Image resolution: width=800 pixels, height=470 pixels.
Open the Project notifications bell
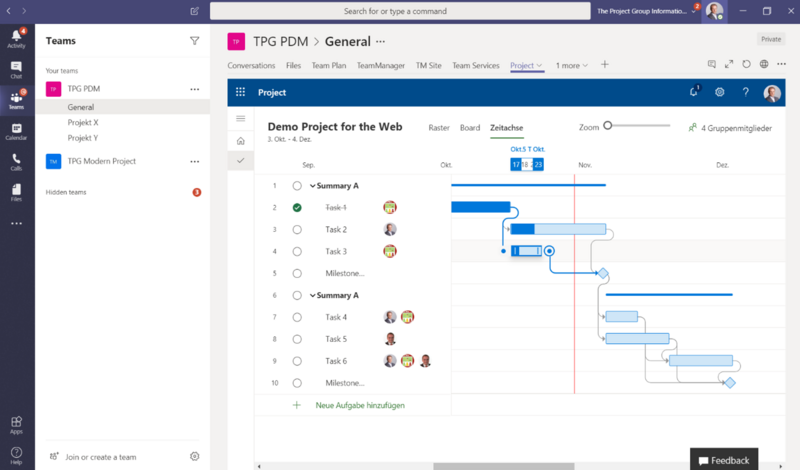tap(693, 92)
